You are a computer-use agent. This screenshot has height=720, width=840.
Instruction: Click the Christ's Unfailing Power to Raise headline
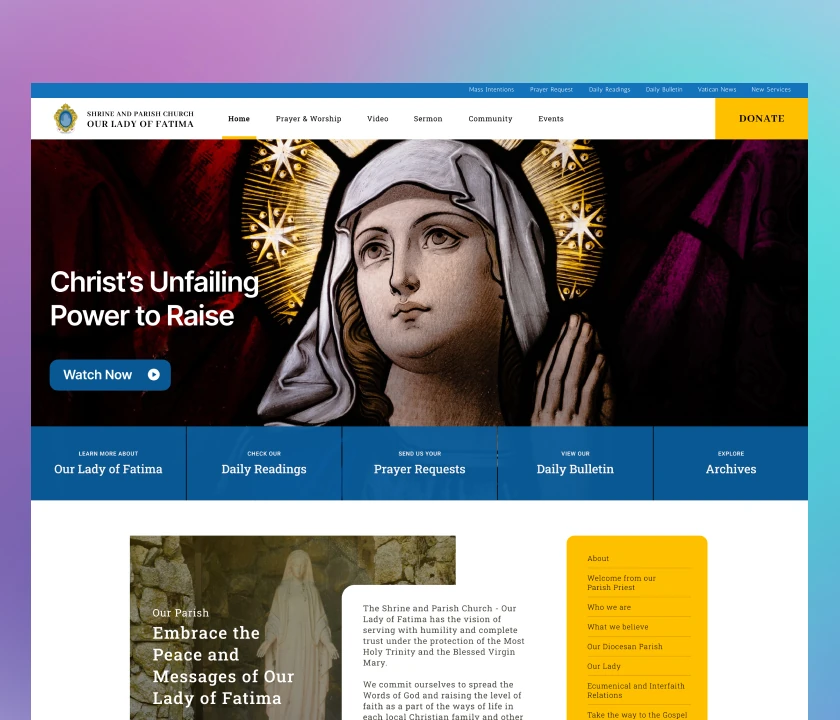pos(154,298)
